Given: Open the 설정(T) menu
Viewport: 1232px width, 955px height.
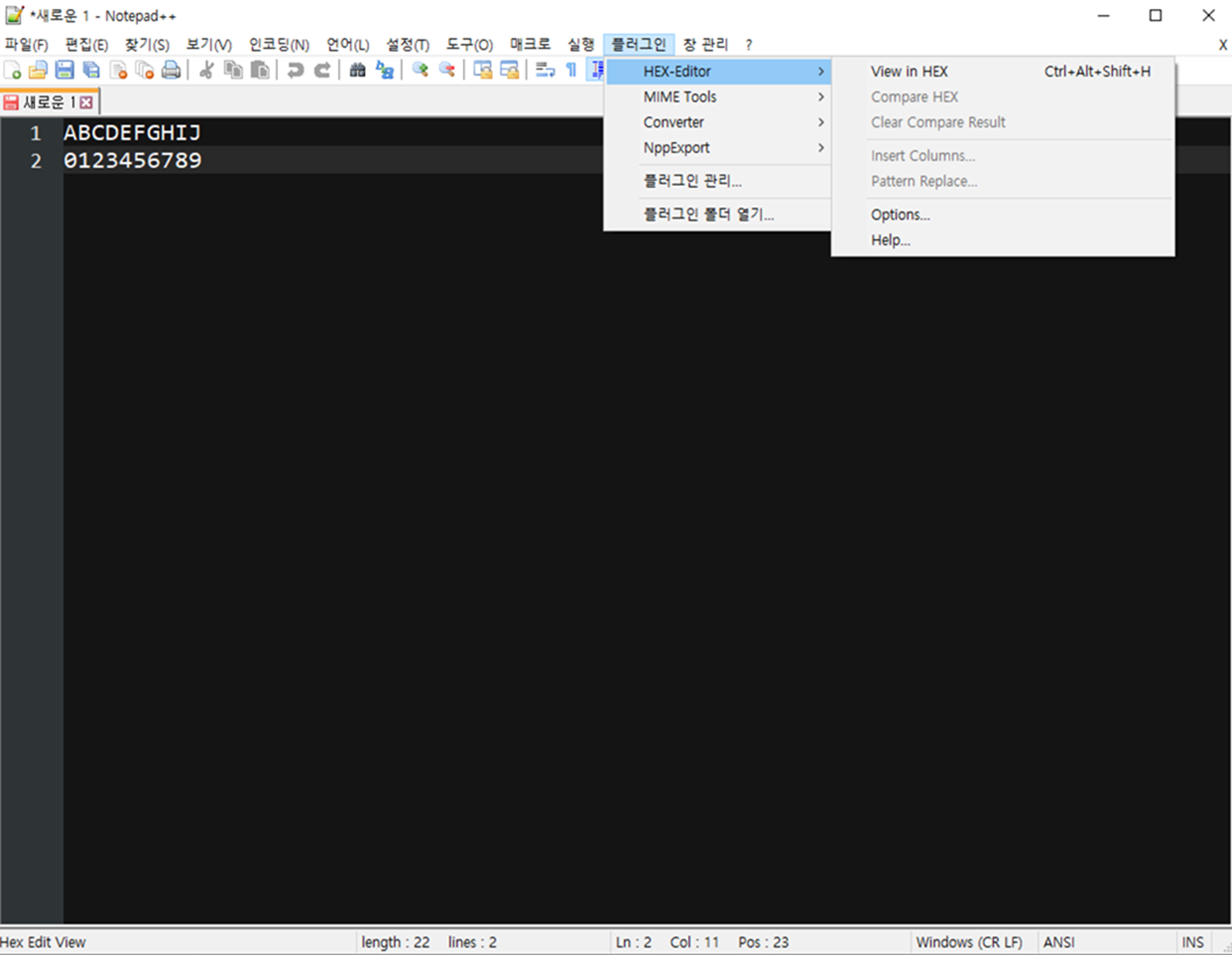Looking at the screenshot, I should click(408, 45).
